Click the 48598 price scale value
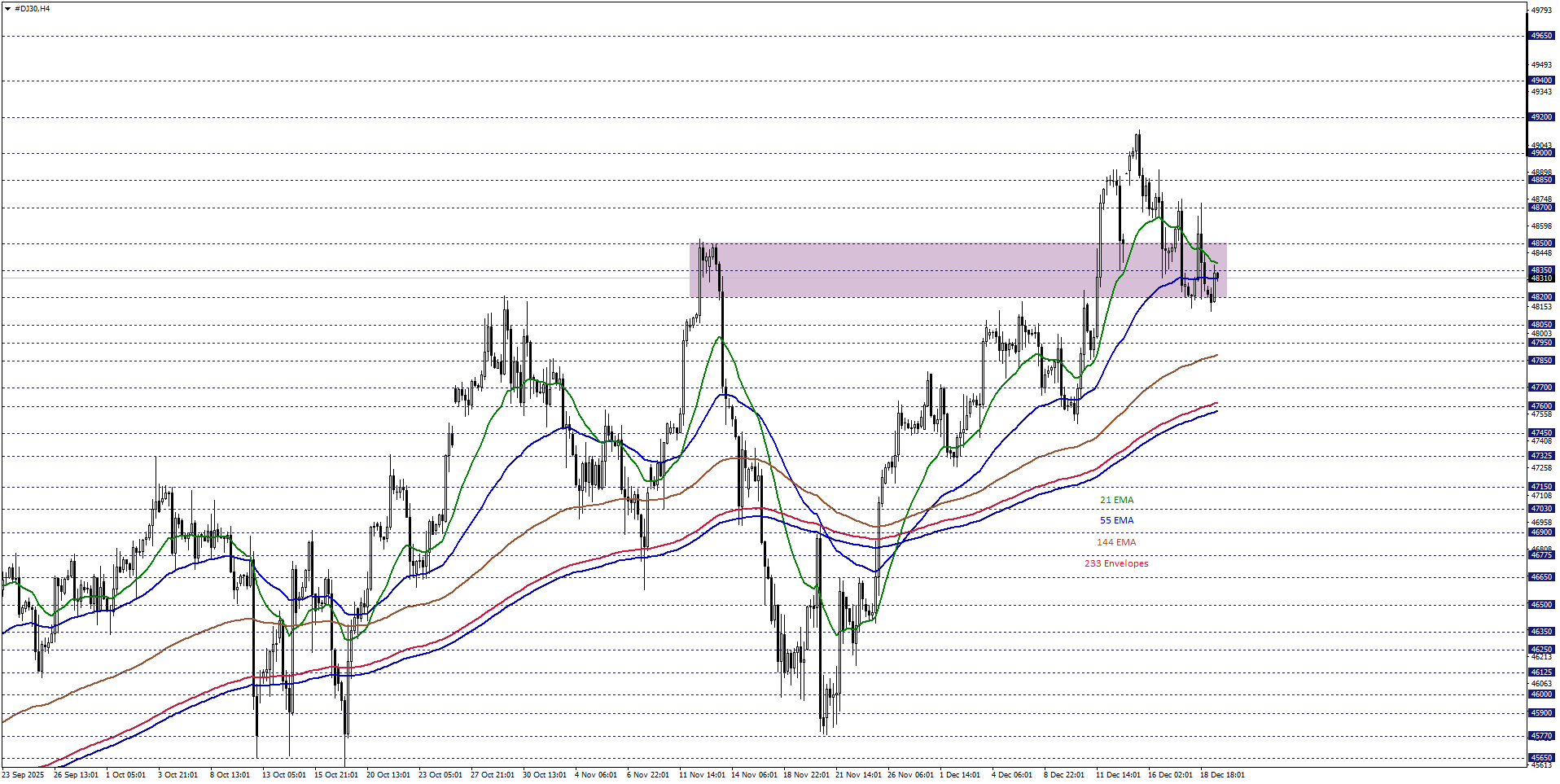Screen dimensions: 1560x784 [x=1541, y=226]
